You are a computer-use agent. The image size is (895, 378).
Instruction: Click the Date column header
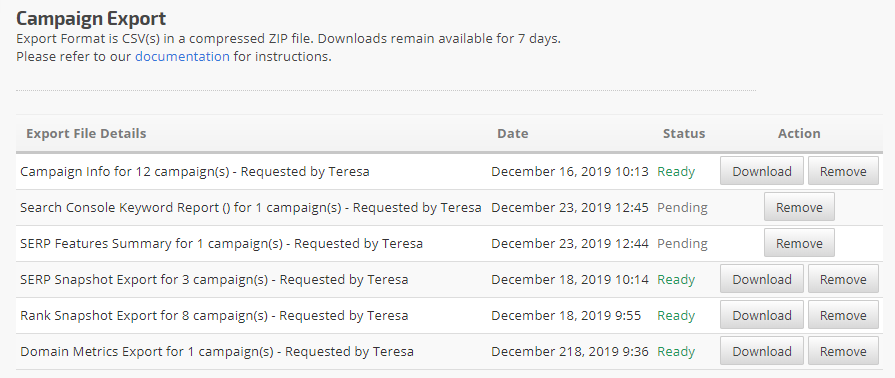pos(513,134)
